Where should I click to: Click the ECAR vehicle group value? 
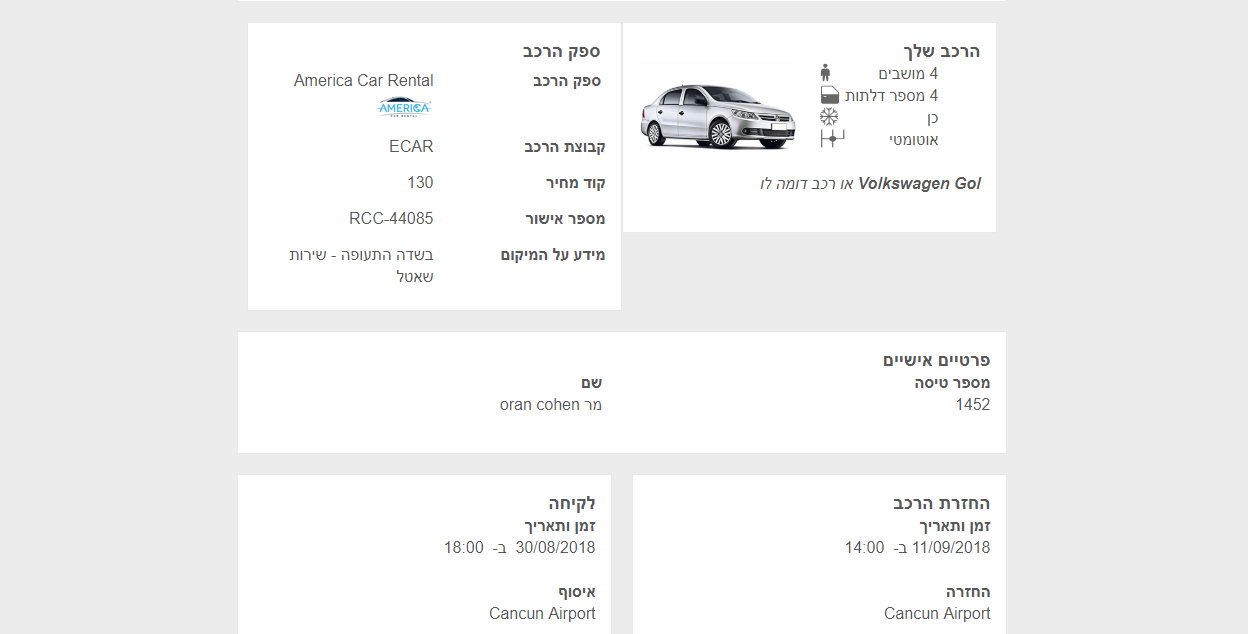[411, 147]
